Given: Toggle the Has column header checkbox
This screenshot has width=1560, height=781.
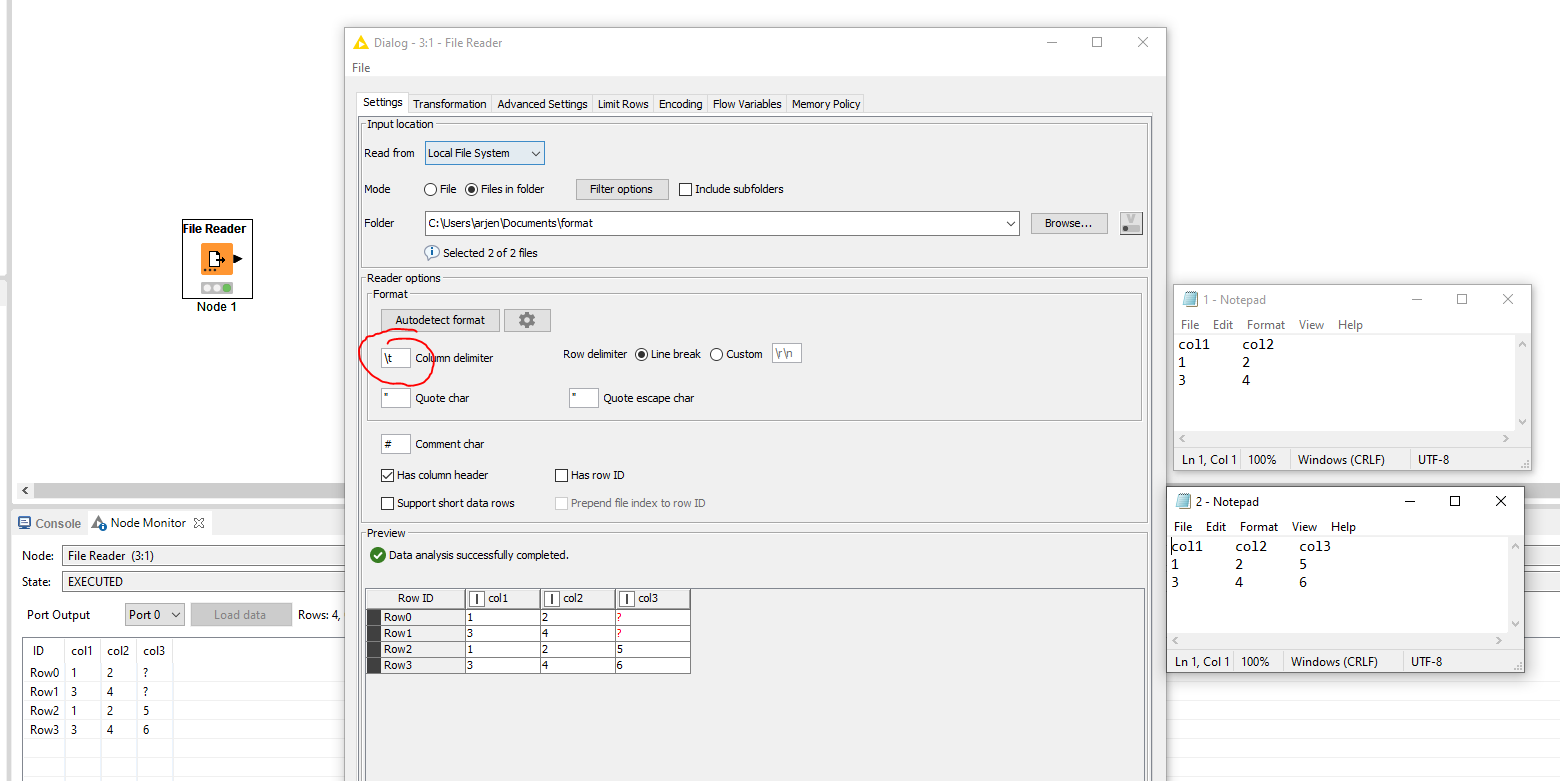Looking at the screenshot, I should coord(388,475).
